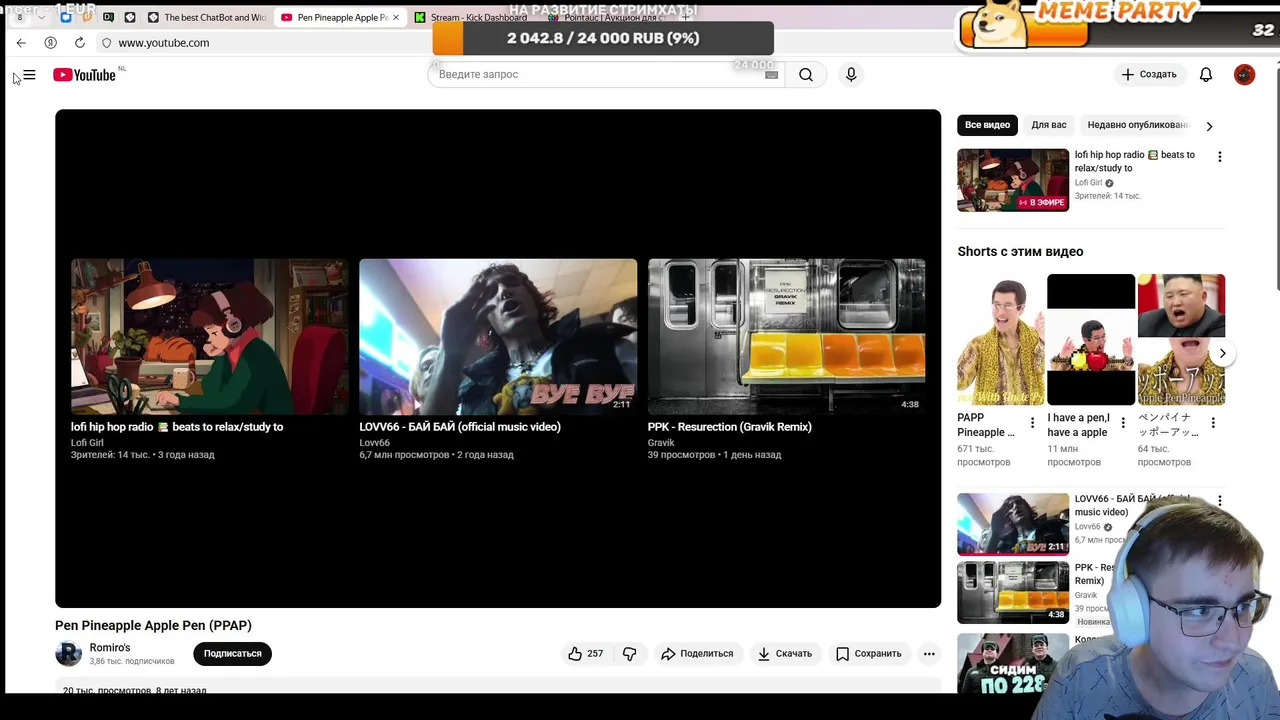
Task: Click the 'Создать' create button
Action: 1149,75
